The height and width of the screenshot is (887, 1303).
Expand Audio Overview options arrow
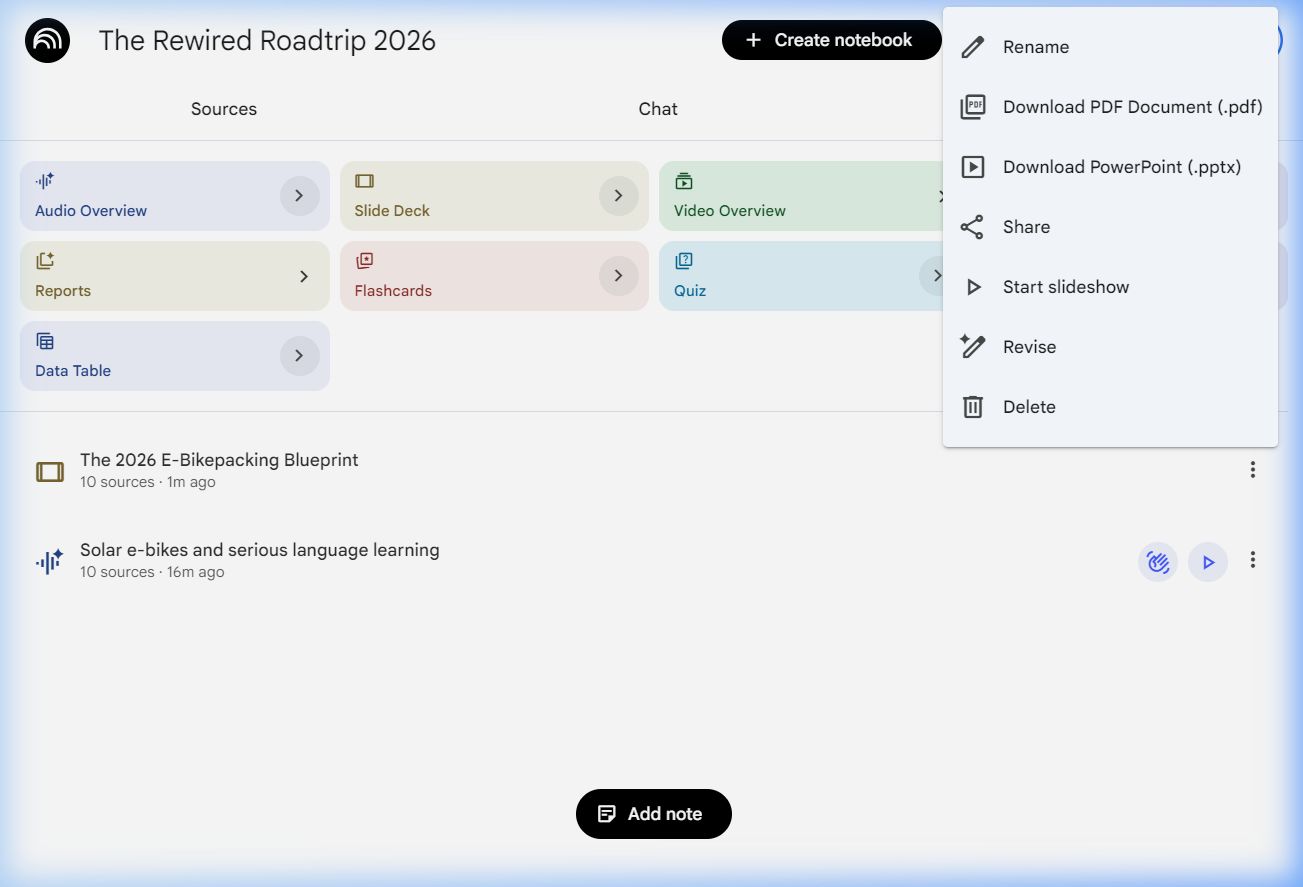click(x=299, y=196)
